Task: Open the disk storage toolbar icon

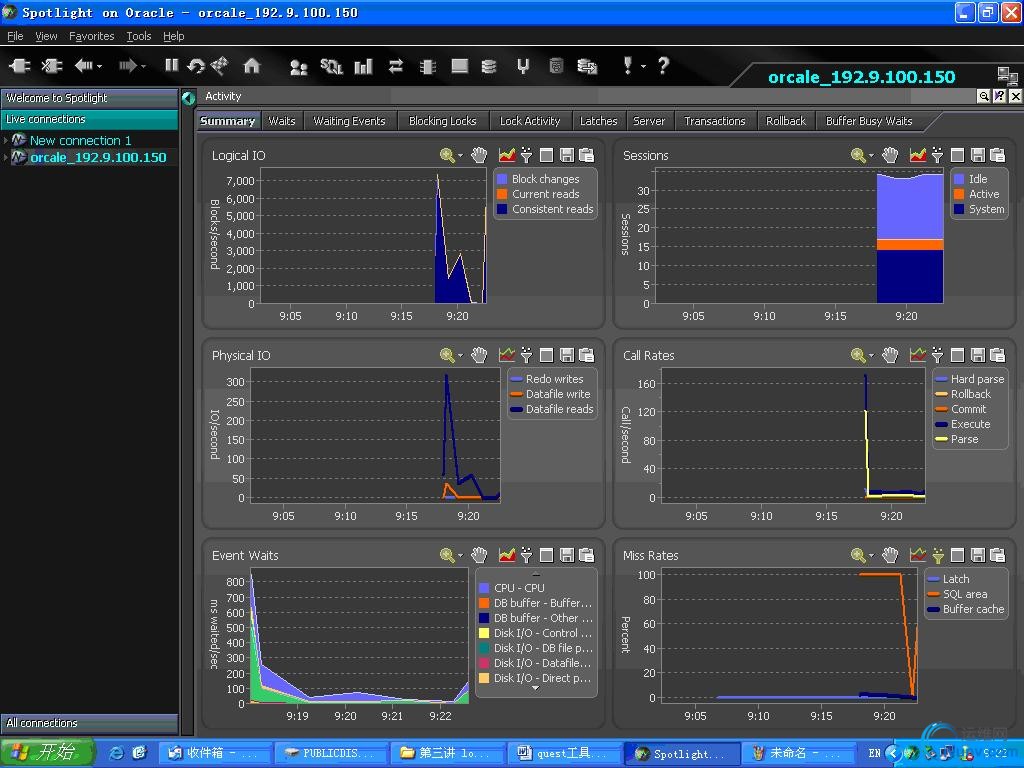Action: [488, 66]
